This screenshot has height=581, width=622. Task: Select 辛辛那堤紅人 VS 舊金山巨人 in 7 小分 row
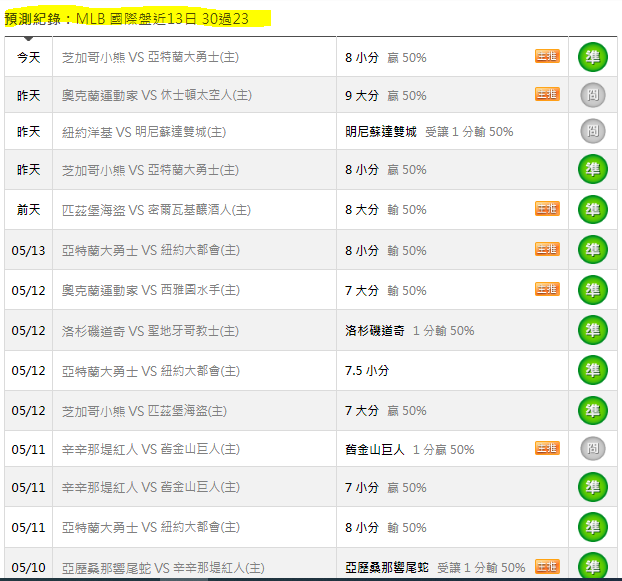click(151, 487)
